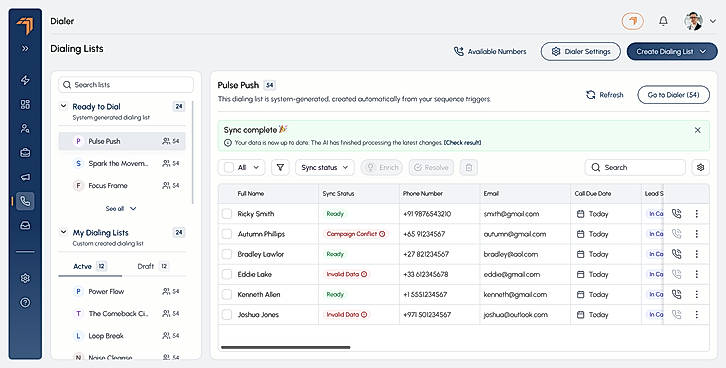Open the Check result link
Viewport: 726px width, 368px height.
[463, 143]
